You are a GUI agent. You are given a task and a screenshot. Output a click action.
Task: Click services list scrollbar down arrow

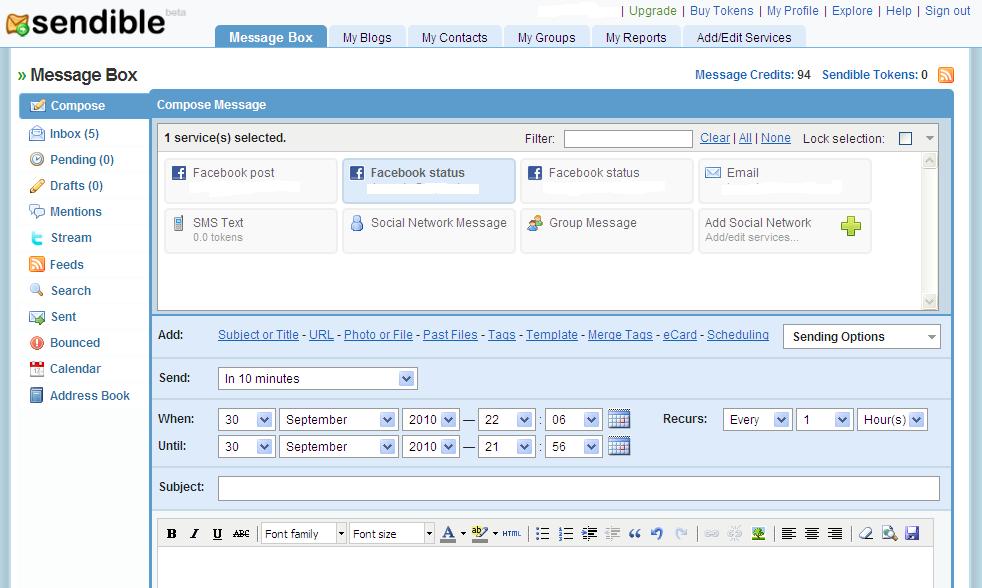[x=930, y=302]
